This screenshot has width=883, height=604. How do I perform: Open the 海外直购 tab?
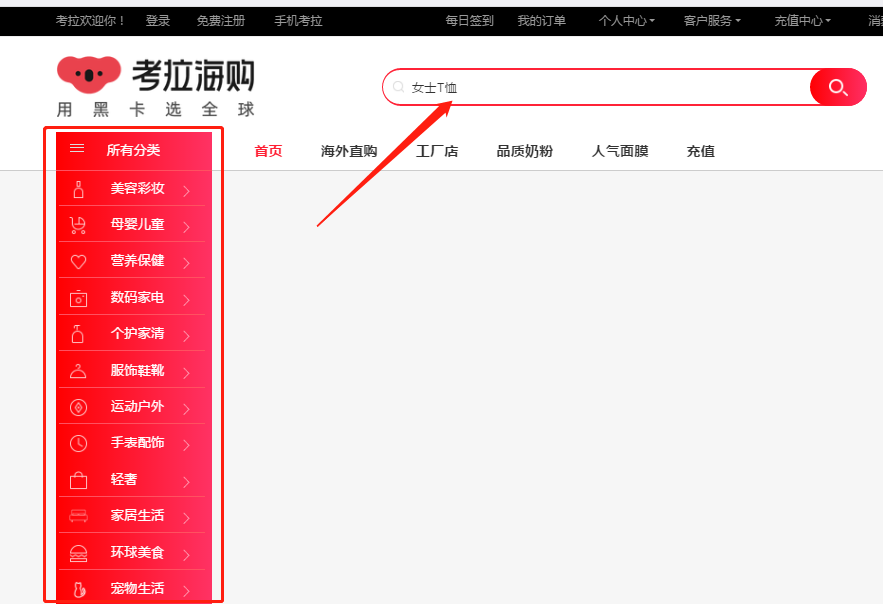(x=349, y=151)
